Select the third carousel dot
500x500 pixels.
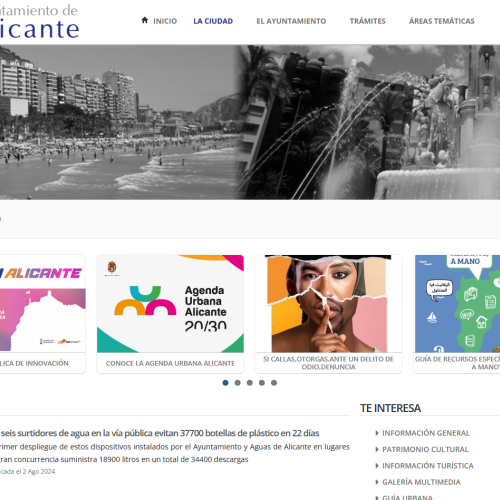250,383
